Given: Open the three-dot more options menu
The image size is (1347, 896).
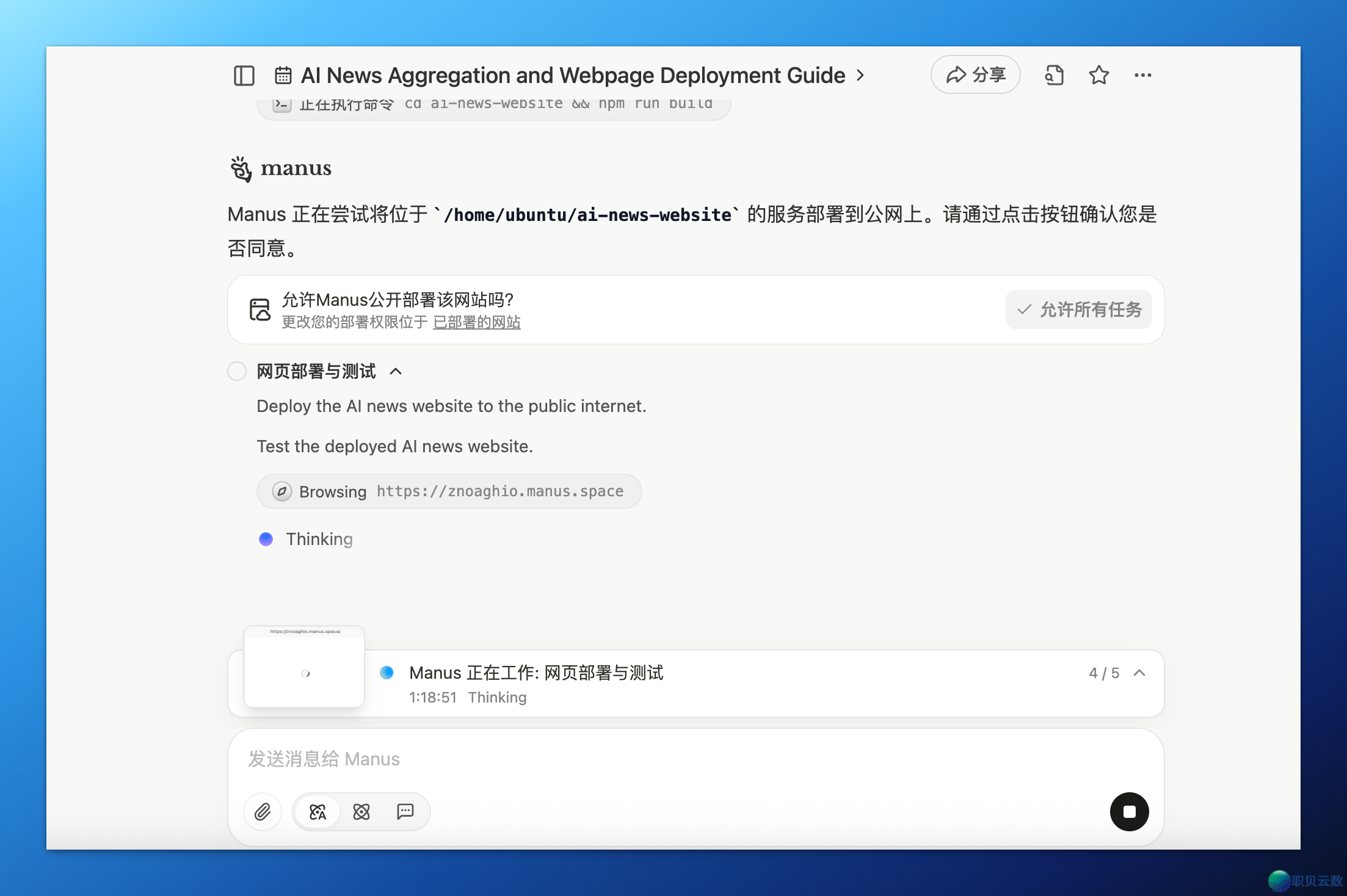Looking at the screenshot, I should click(1142, 75).
